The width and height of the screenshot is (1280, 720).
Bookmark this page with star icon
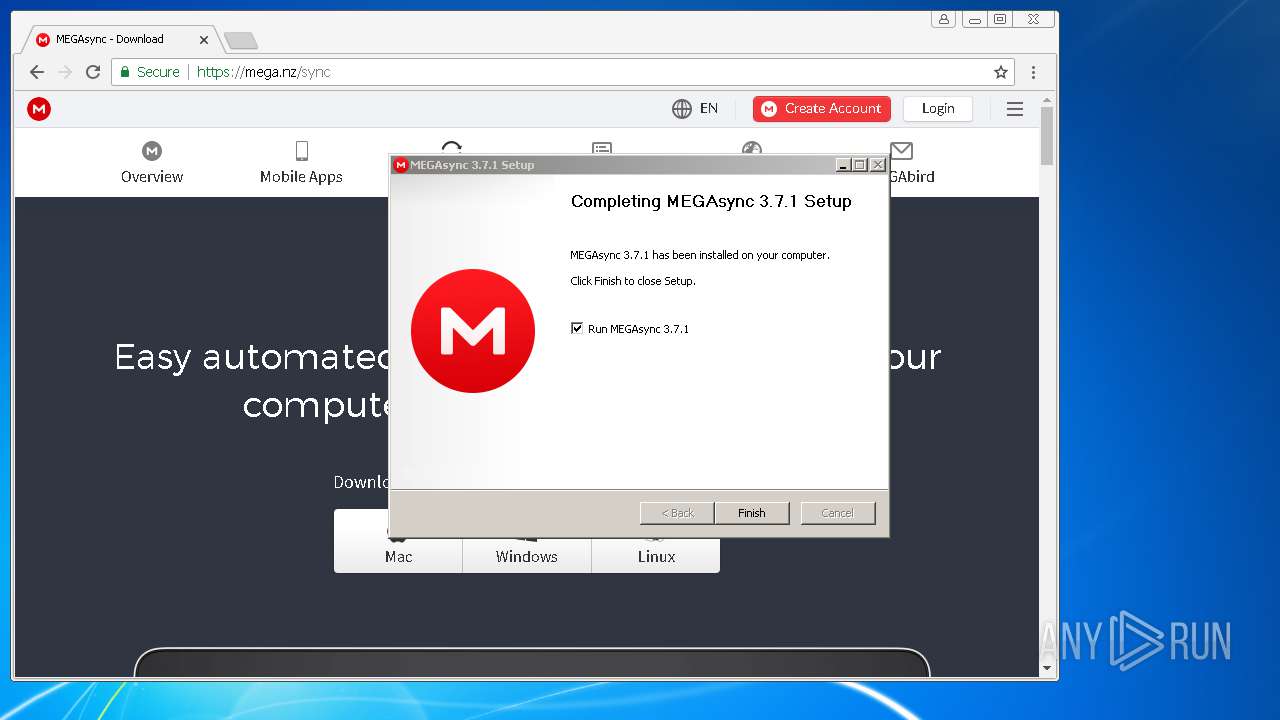[1000, 72]
